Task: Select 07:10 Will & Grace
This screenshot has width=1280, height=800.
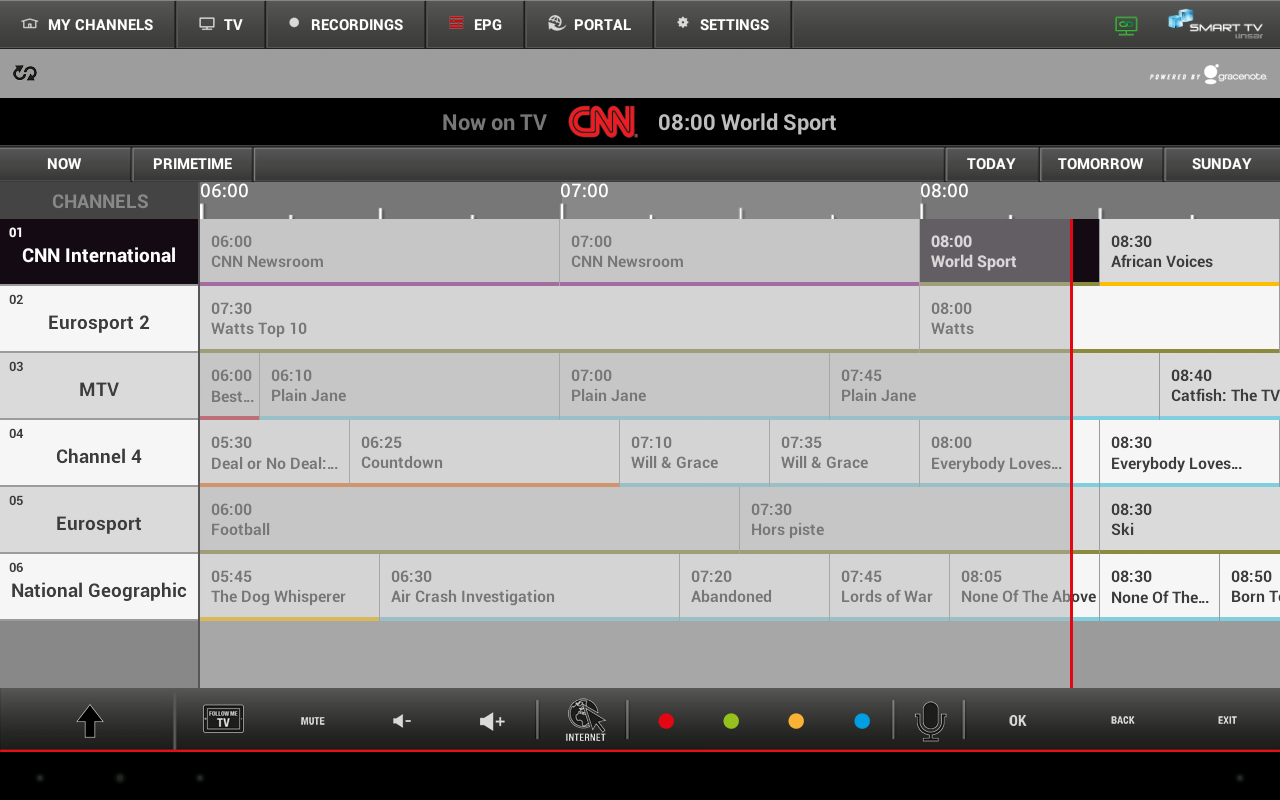Action: click(694, 453)
